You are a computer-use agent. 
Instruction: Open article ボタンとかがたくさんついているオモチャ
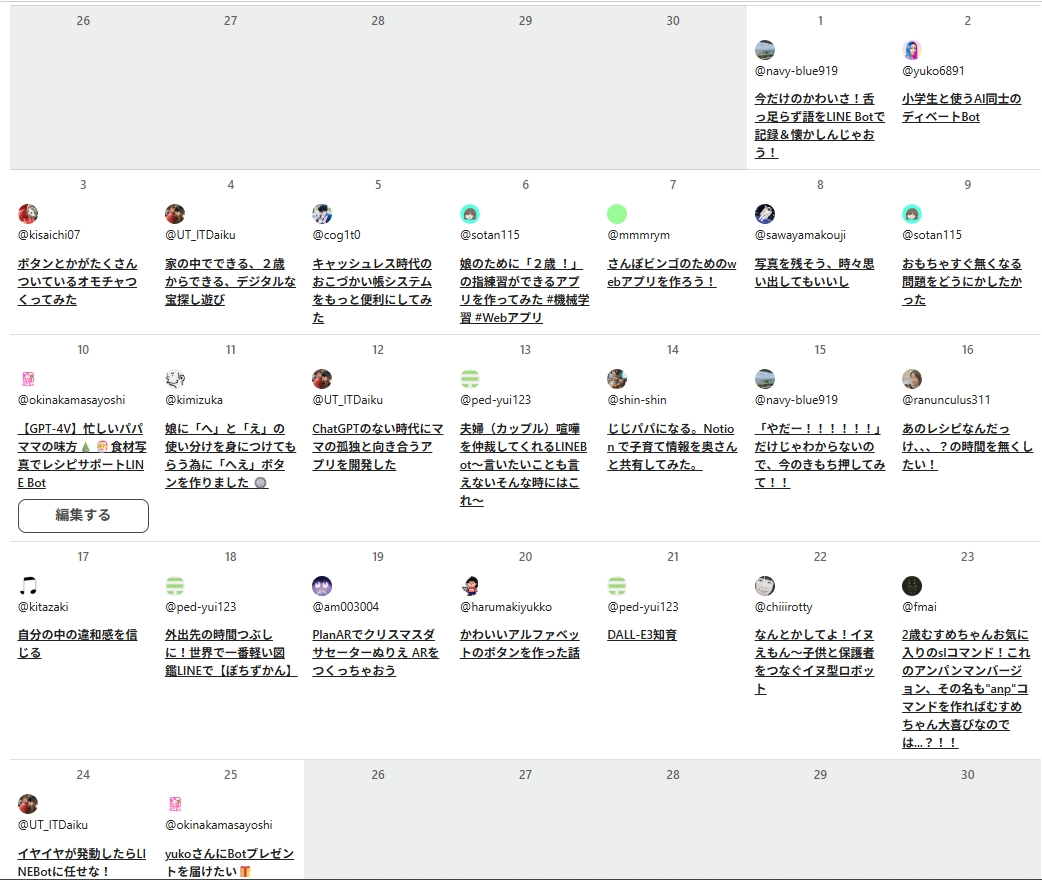point(77,282)
